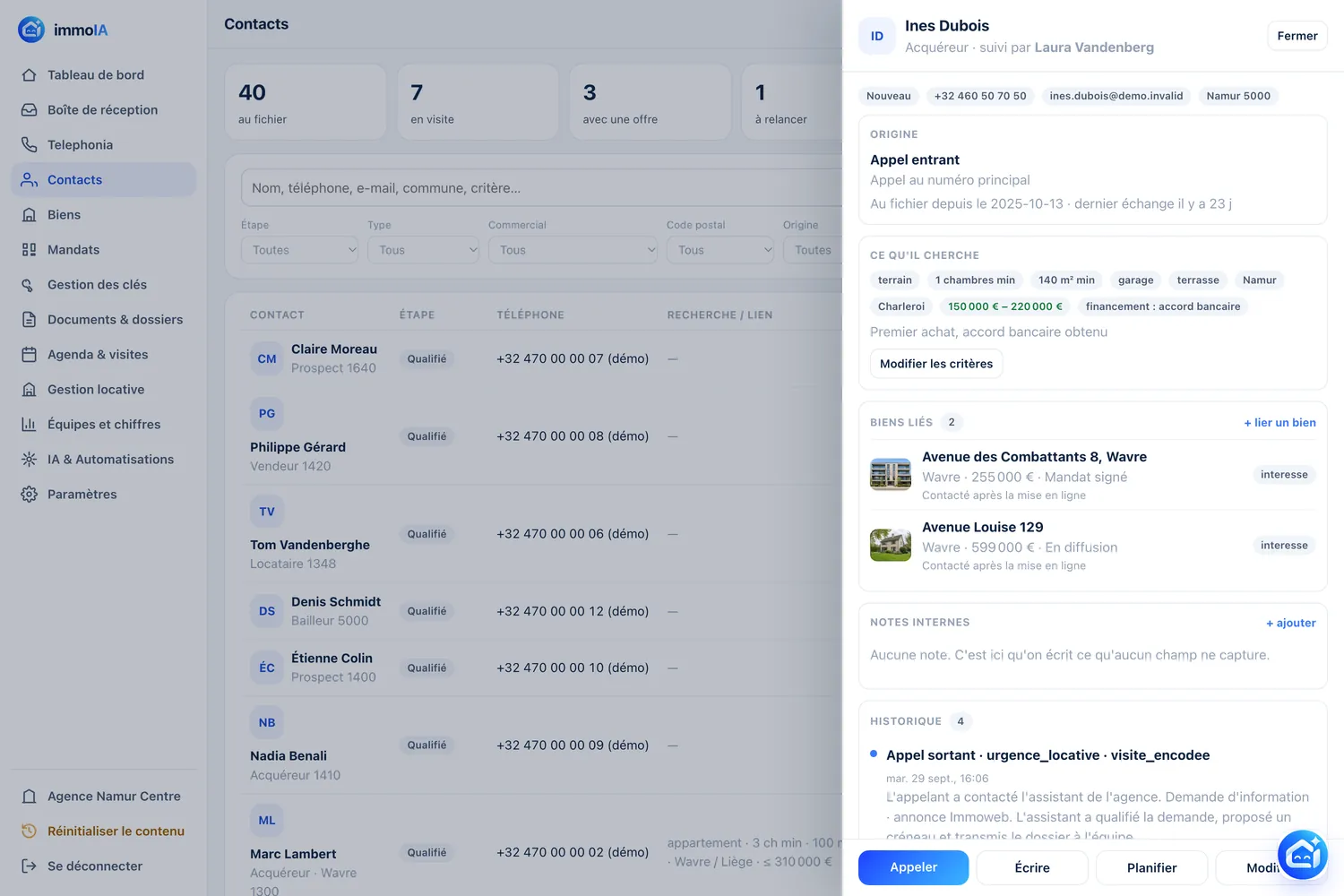The image size is (1344, 896).
Task: Open the Commercial filter dropdown
Action: [x=573, y=250]
